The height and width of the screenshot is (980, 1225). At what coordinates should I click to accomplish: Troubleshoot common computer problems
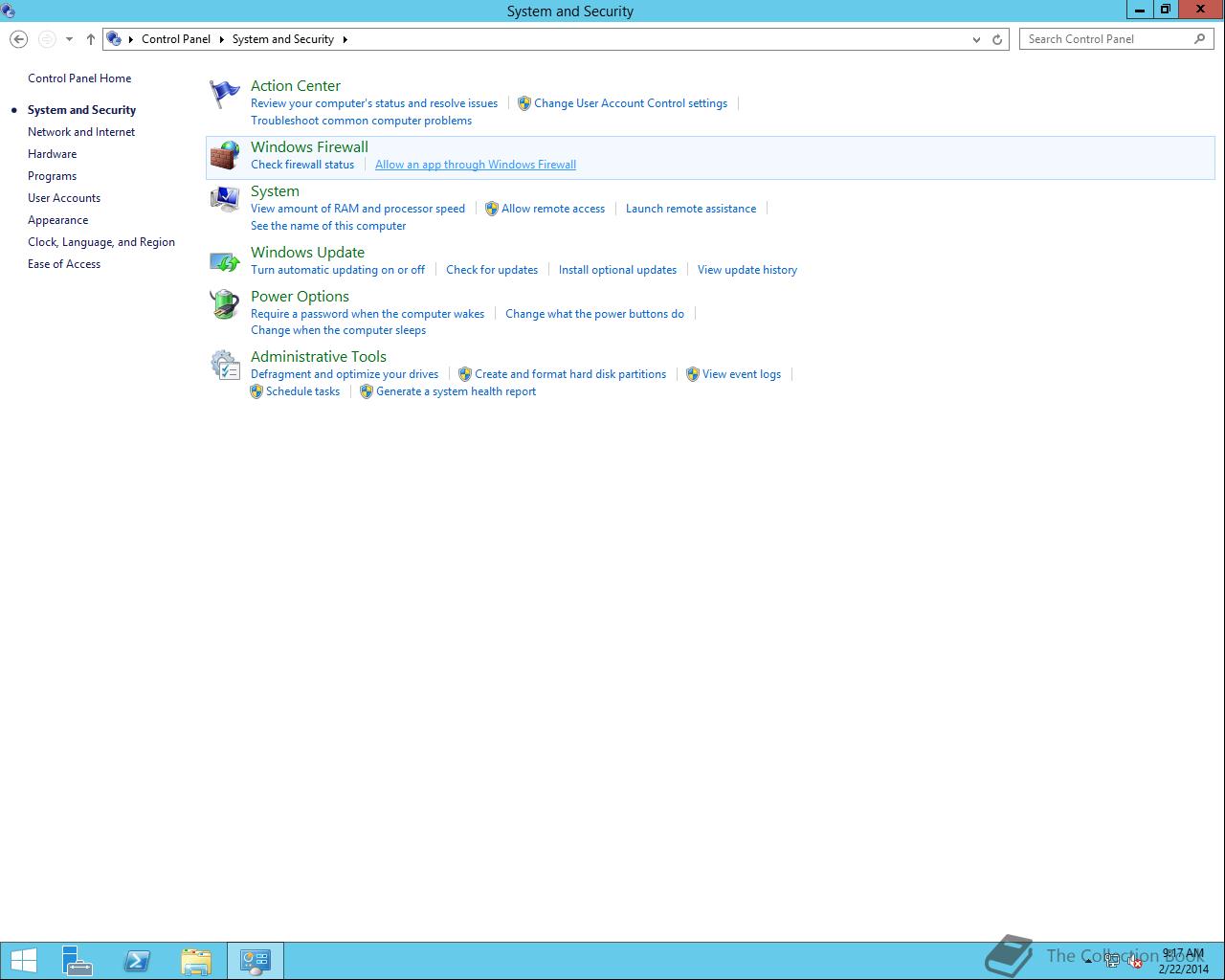[x=361, y=121]
